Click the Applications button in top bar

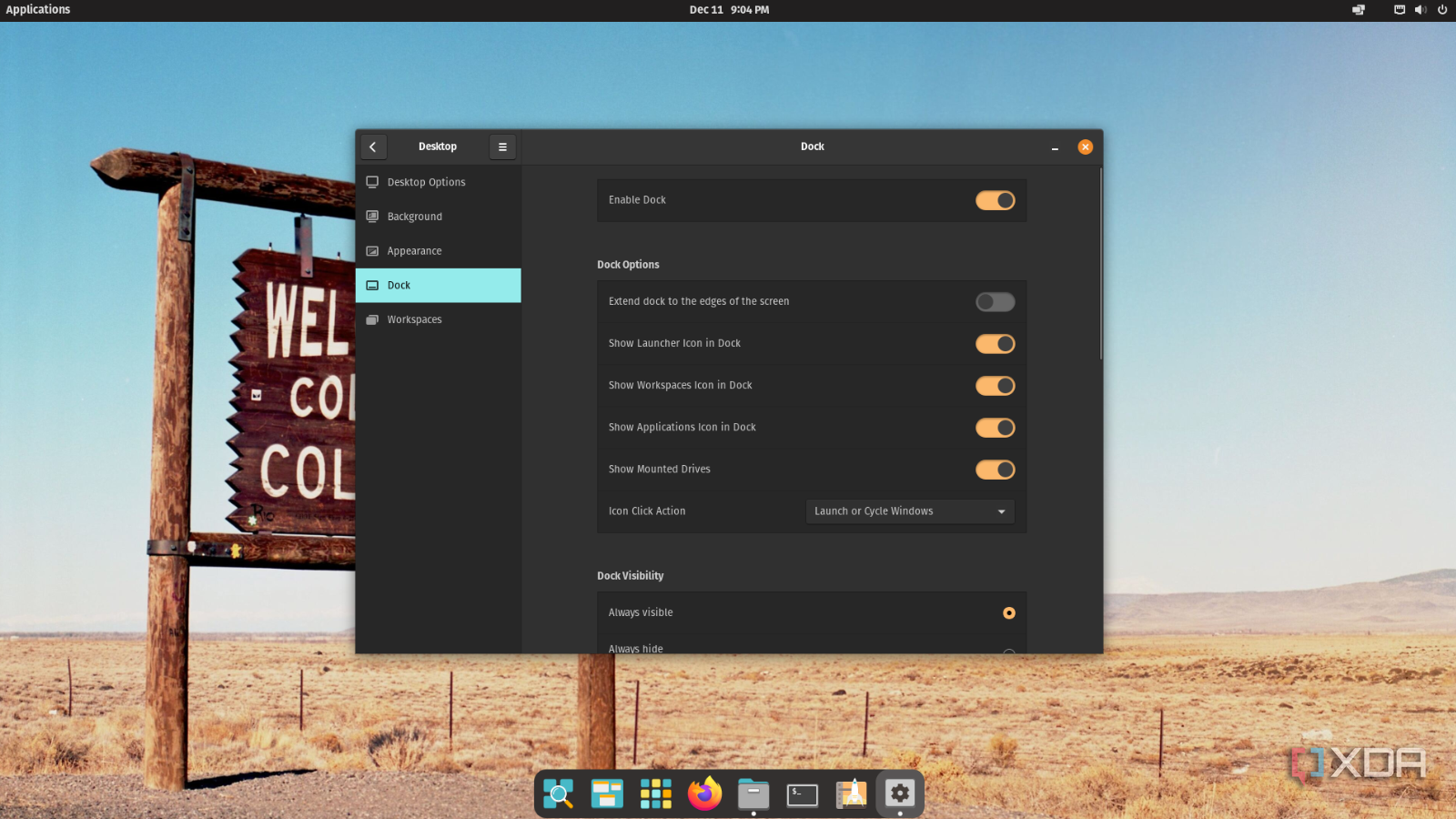[38, 10]
